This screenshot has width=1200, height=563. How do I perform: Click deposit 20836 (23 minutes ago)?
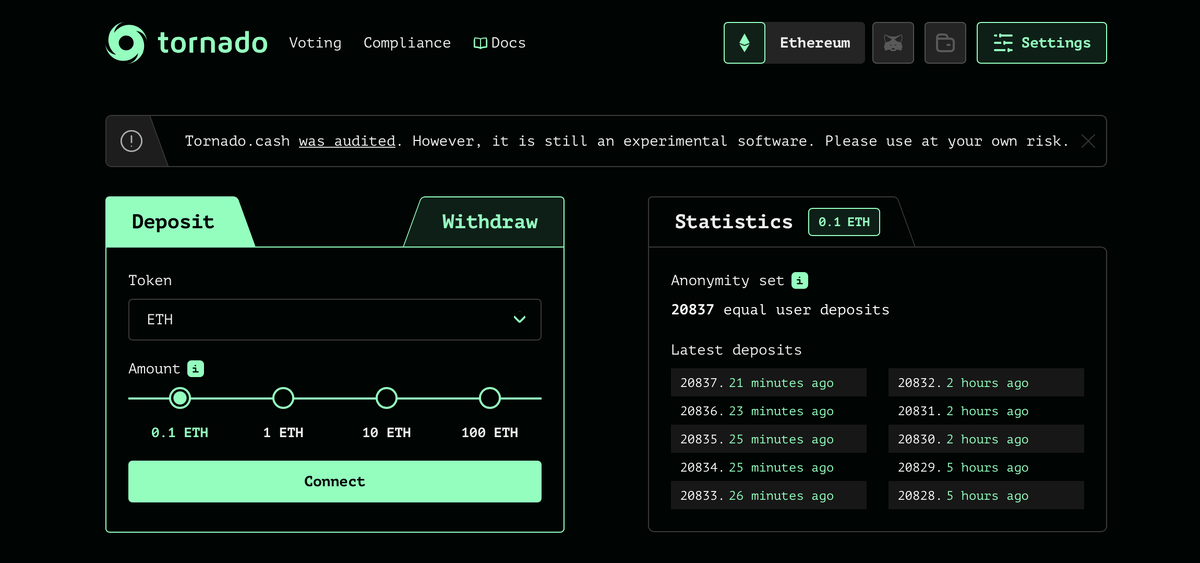(768, 411)
